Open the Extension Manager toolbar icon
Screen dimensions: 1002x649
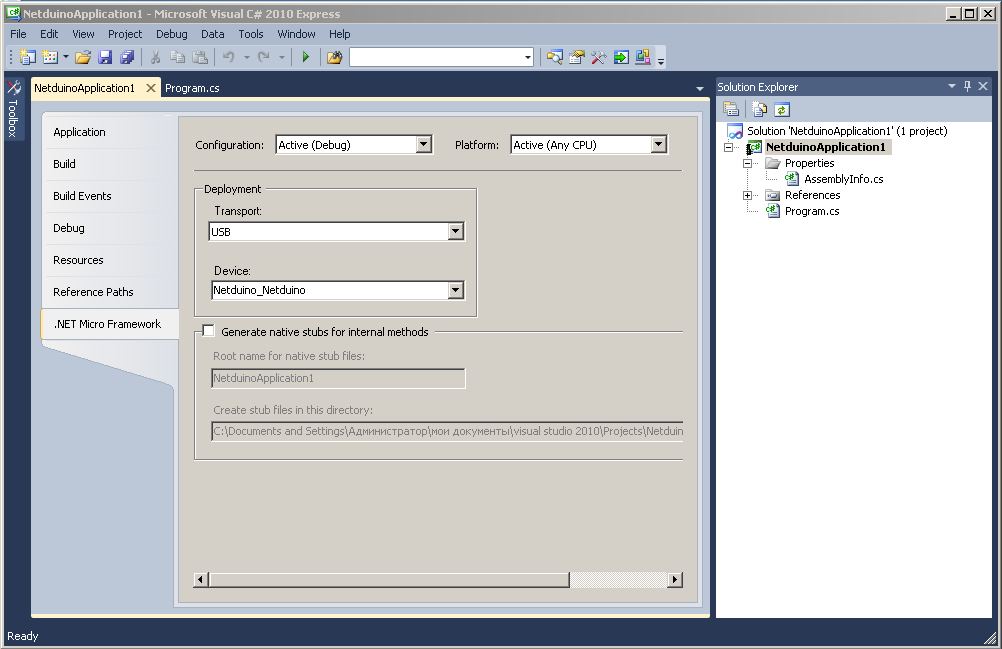[643, 57]
